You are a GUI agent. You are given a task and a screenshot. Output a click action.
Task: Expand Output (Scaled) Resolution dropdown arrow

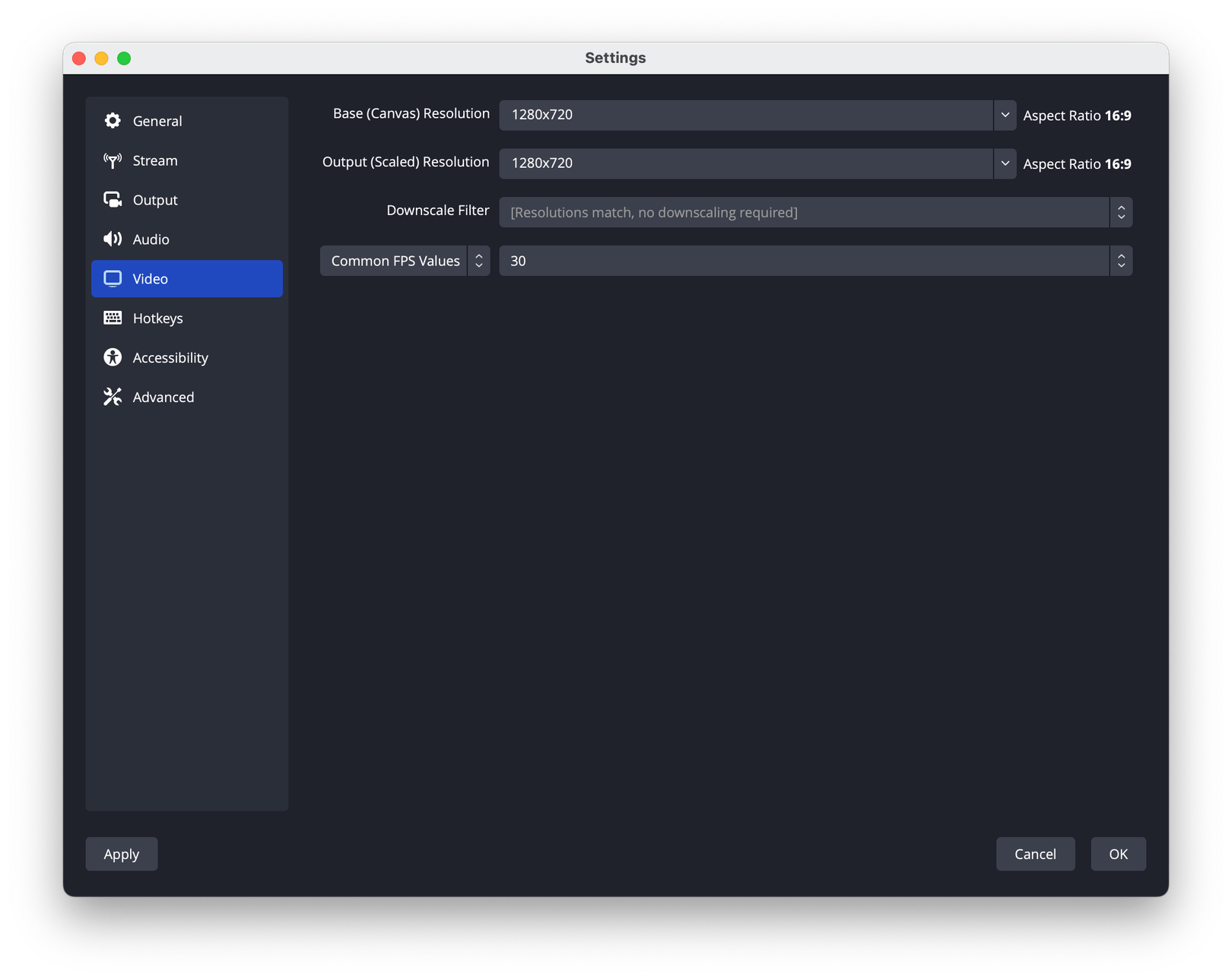click(x=1005, y=163)
